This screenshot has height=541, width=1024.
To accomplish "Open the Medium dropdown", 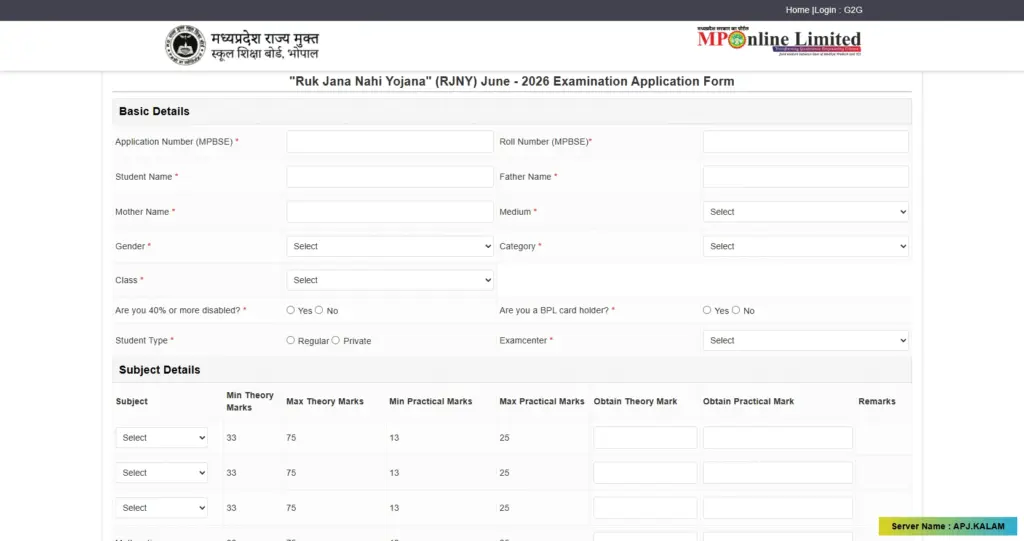I will 806,212.
